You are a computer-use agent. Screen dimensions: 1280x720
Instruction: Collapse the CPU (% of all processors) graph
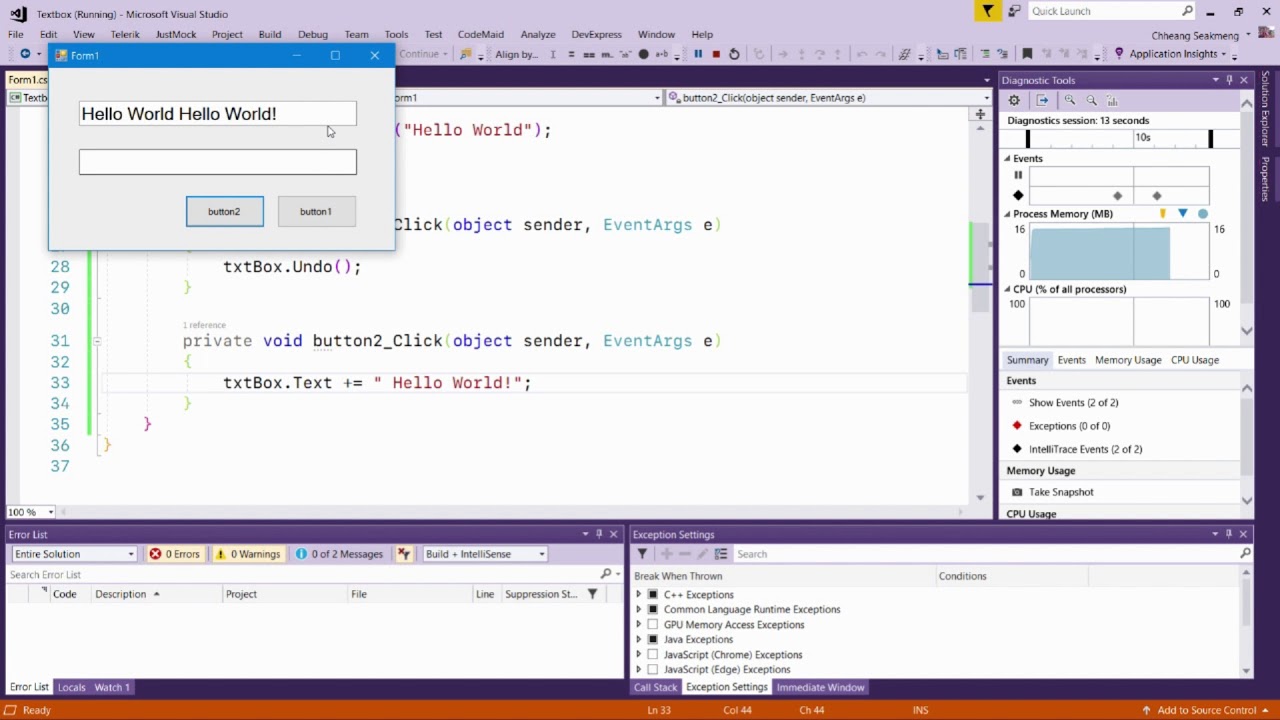[1007, 289]
